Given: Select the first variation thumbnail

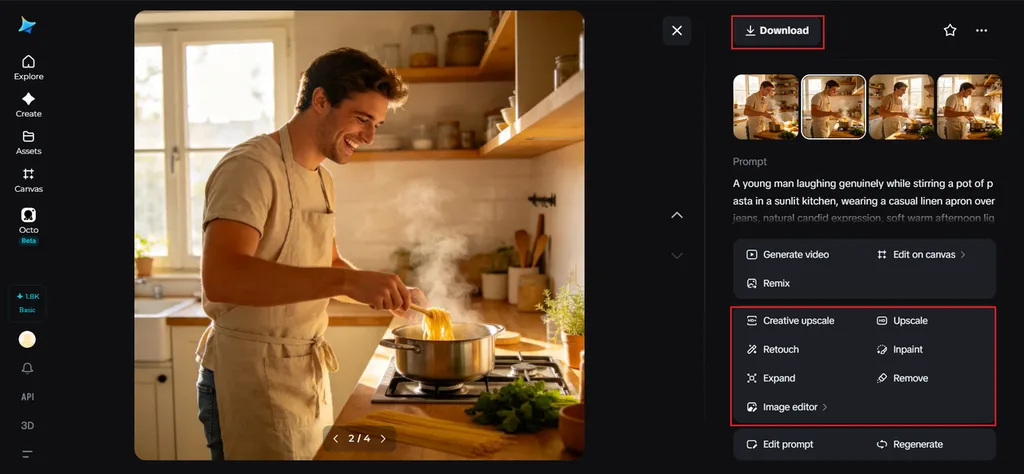Looking at the screenshot, I should [x=766, y=106].
